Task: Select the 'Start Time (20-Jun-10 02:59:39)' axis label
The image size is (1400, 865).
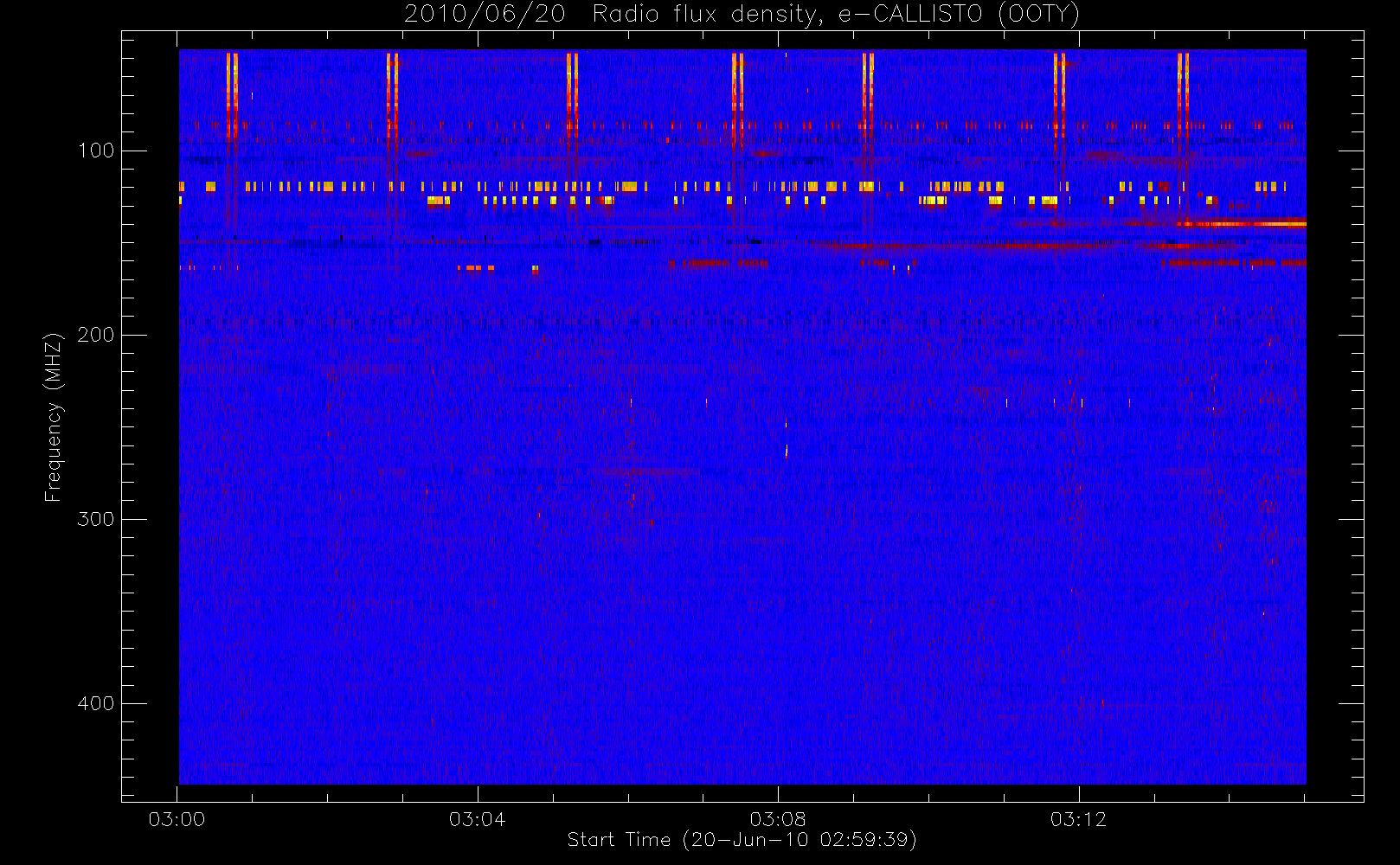Action: (x=742, y=840)
